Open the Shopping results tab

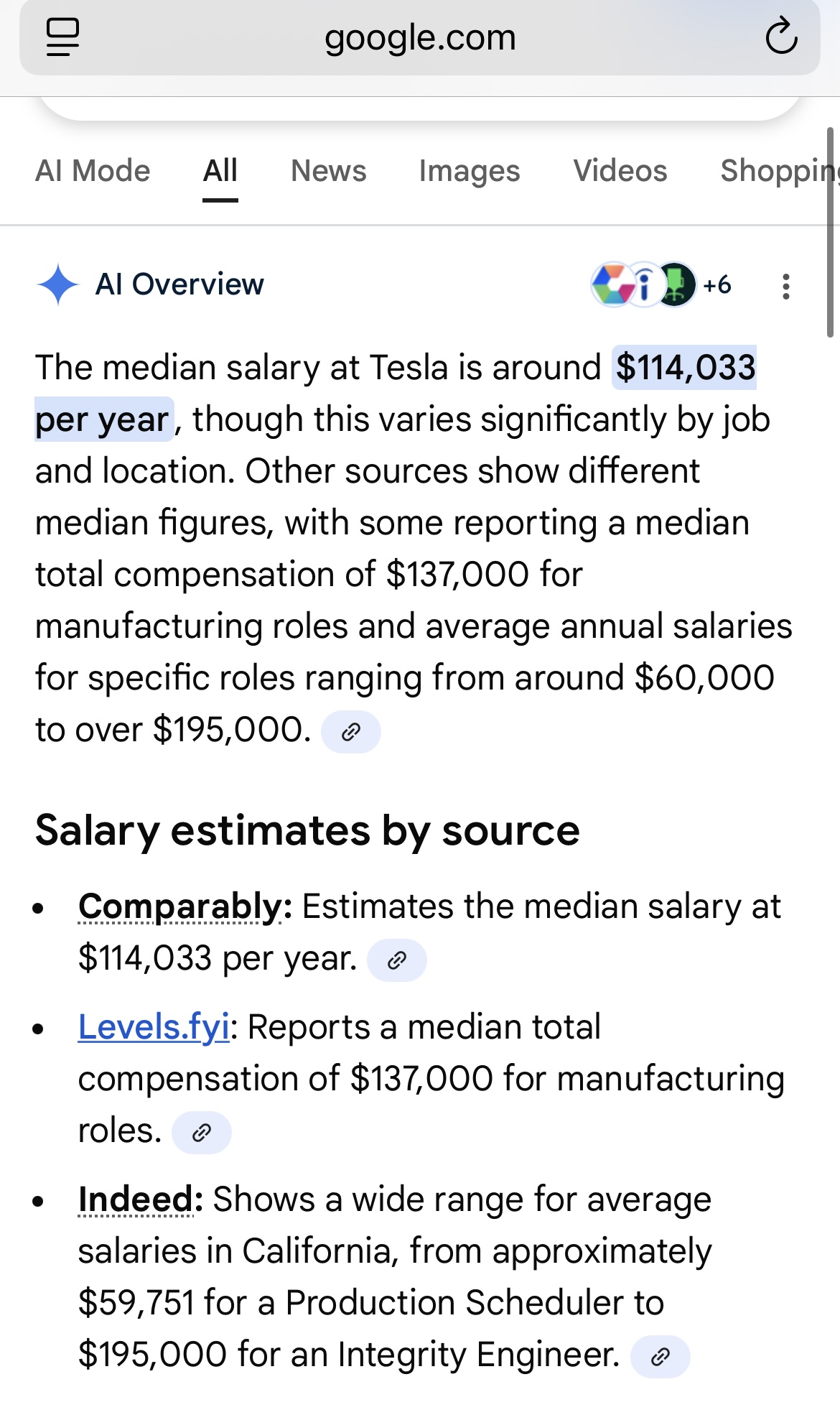click(780, 171)
